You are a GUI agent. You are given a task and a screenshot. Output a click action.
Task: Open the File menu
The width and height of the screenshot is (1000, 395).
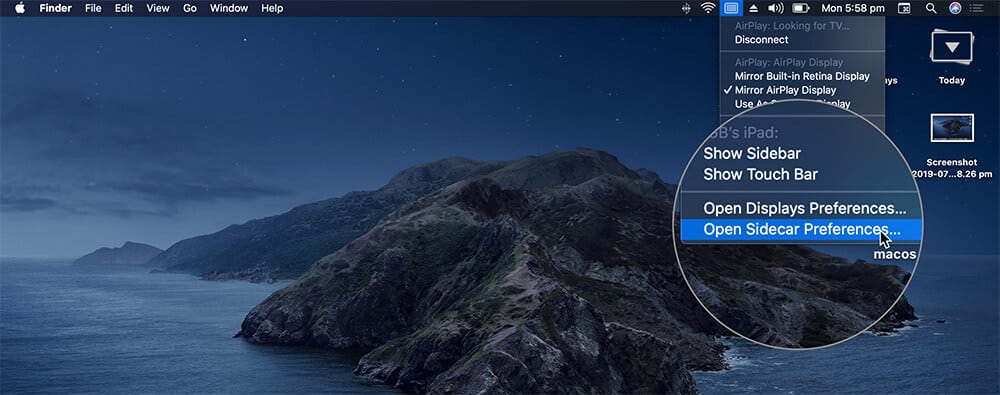(x=93, y=8)
